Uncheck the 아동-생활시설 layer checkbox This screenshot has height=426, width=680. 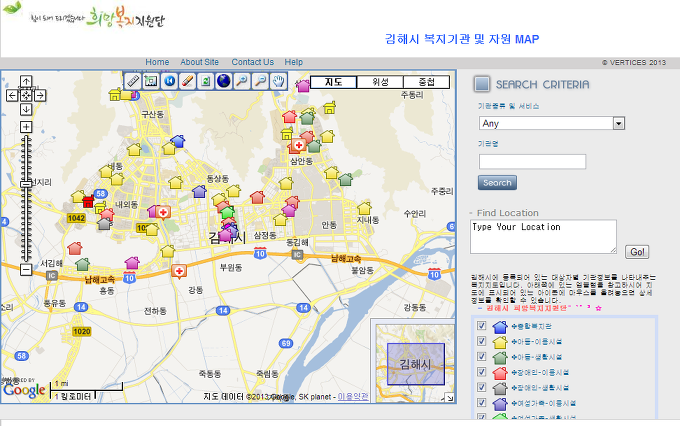tap(481, 357)
